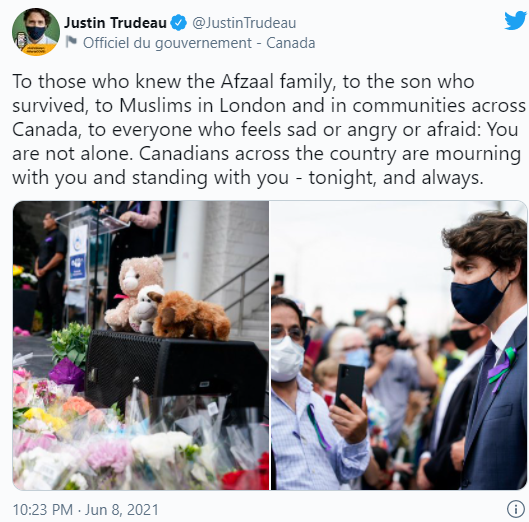Click the brown plush toy on the speaker

click(189, 315)
